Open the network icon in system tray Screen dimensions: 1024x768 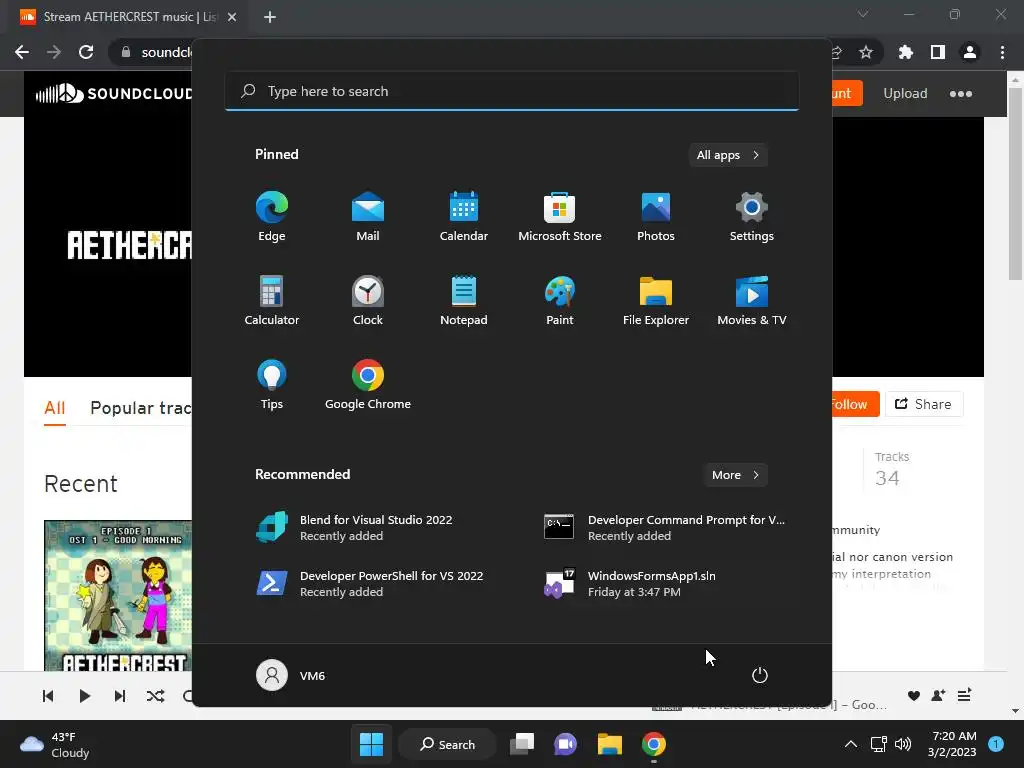878,744
